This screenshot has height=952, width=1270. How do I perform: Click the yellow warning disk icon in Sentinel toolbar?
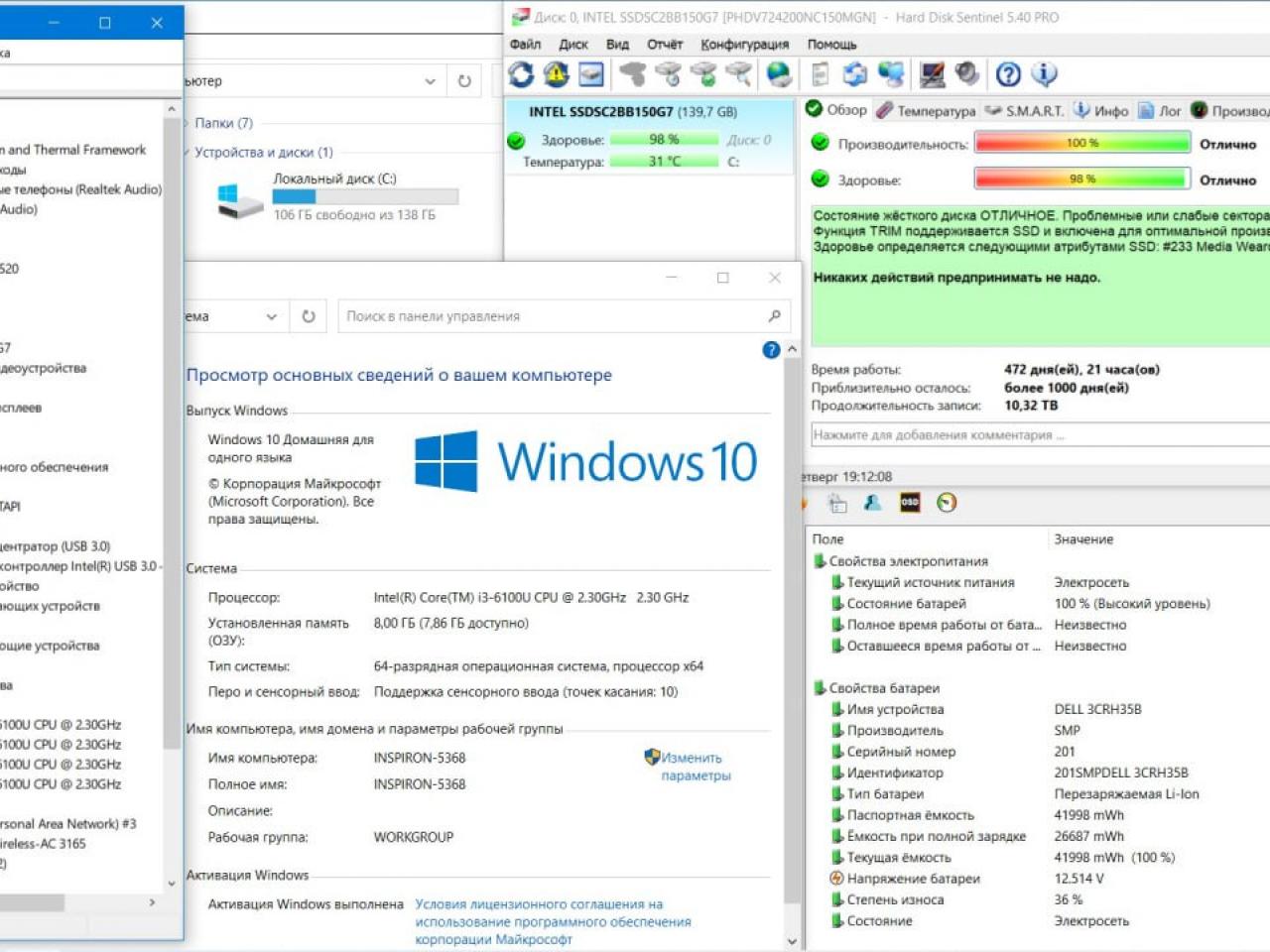tap(556, 74)
